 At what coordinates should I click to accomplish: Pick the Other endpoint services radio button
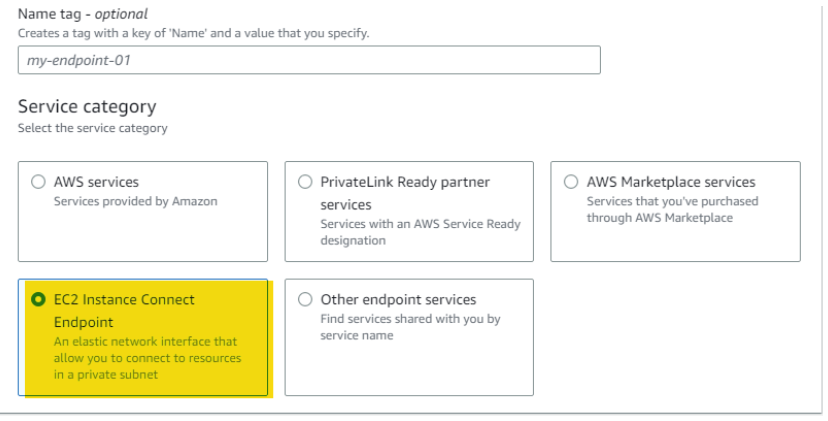306,299
